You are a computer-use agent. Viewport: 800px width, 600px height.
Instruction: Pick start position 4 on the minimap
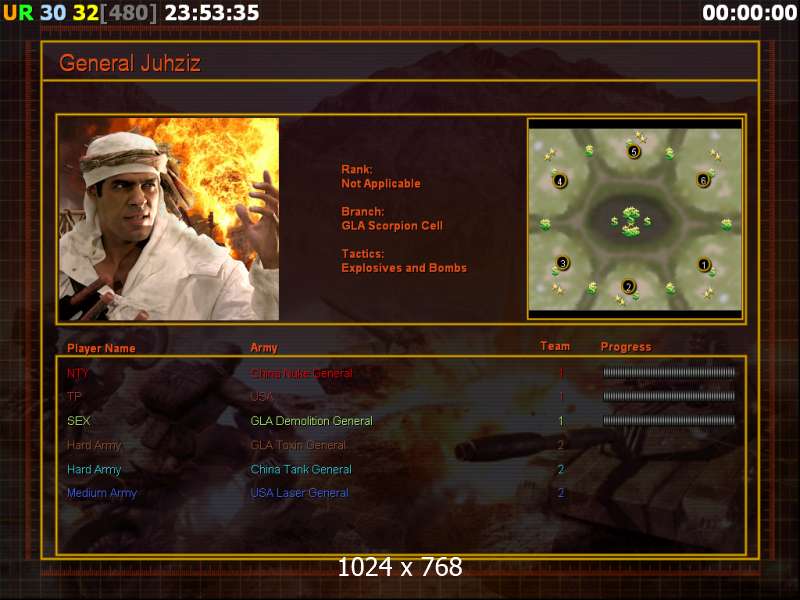pyautogui.click(x=560, y=181)
